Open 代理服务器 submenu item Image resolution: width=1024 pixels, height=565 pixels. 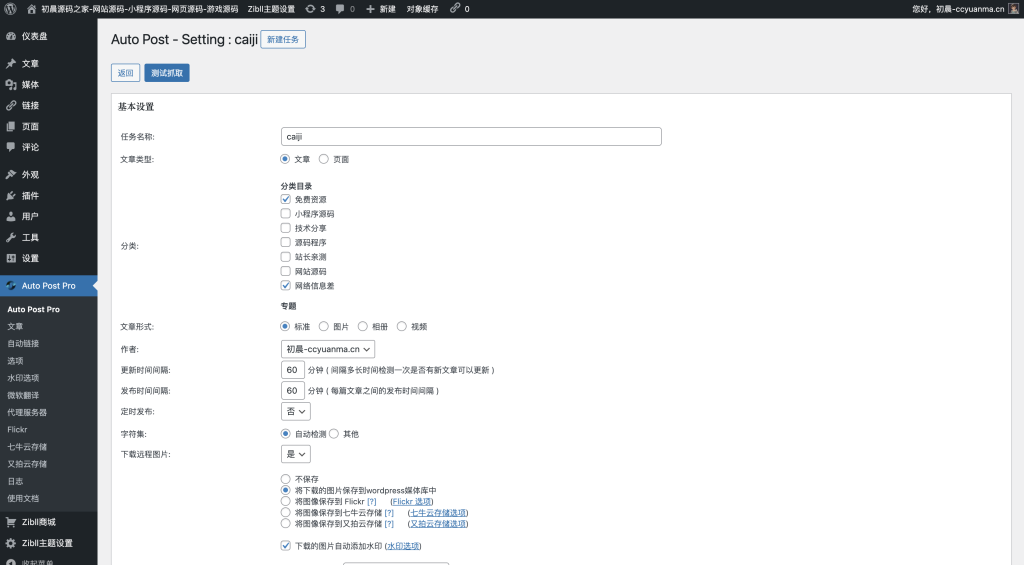coord(27,412)
